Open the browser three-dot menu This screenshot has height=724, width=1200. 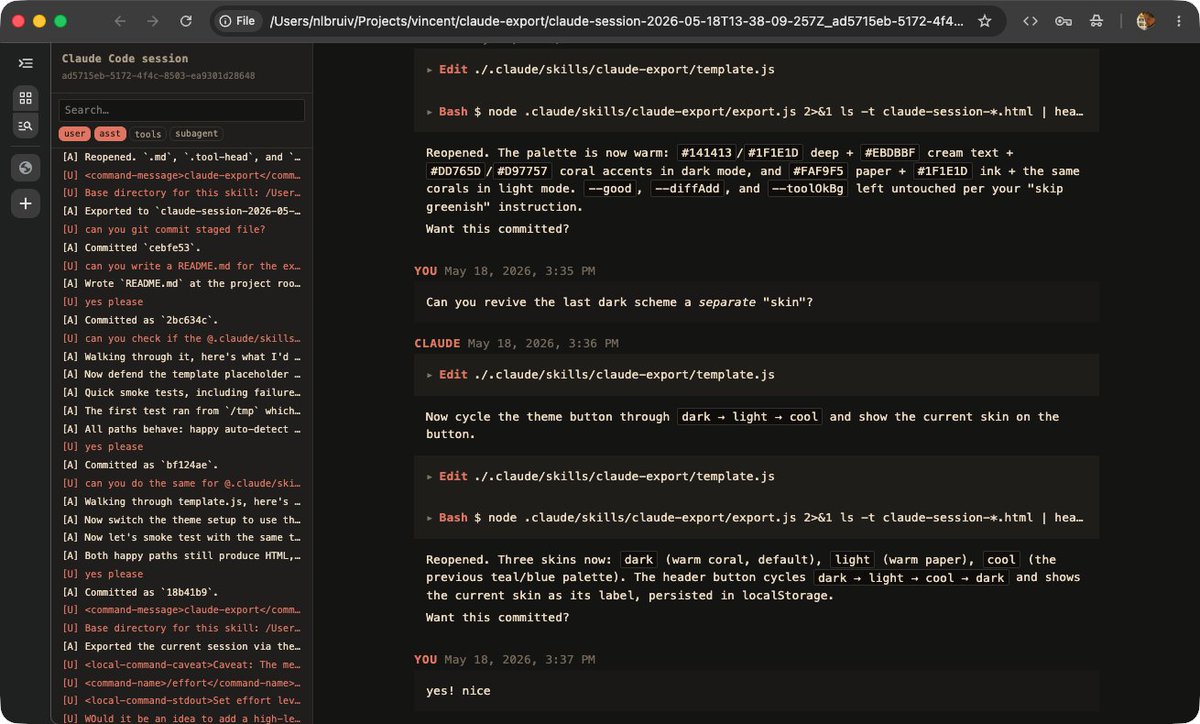[x=1178, y=21]
